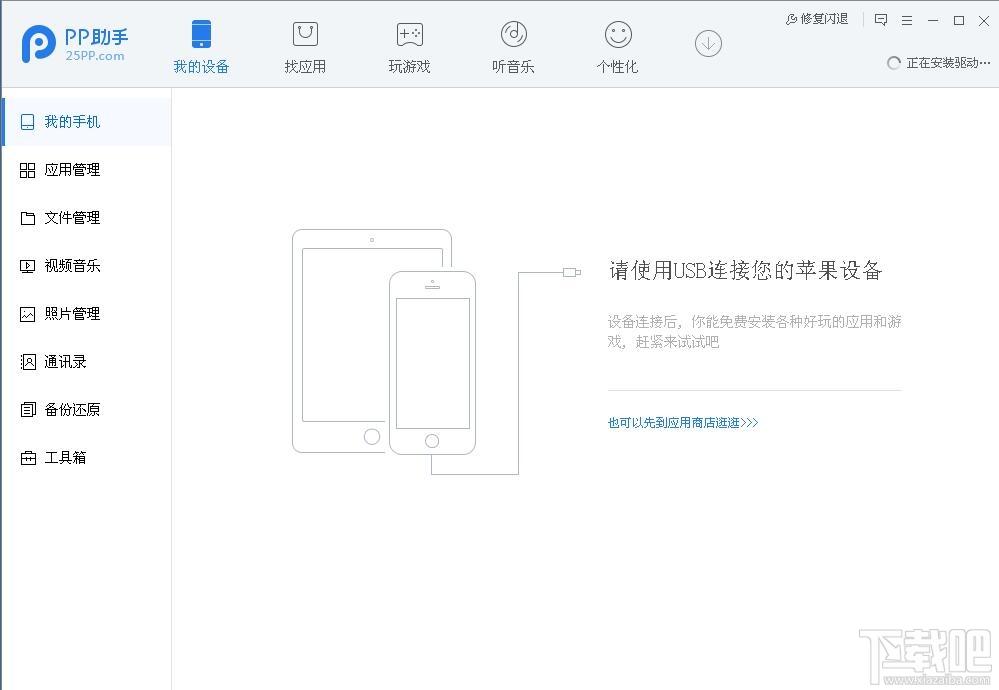Click 正在安装驱动 driver install status
The image size is (999, 690).
(940, 63)
